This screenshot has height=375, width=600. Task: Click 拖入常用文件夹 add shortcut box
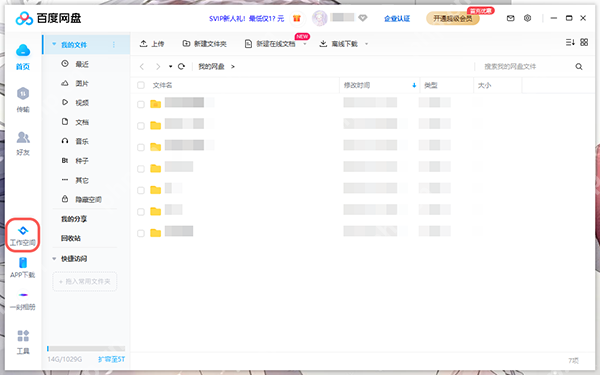click(x=85, y=281)
